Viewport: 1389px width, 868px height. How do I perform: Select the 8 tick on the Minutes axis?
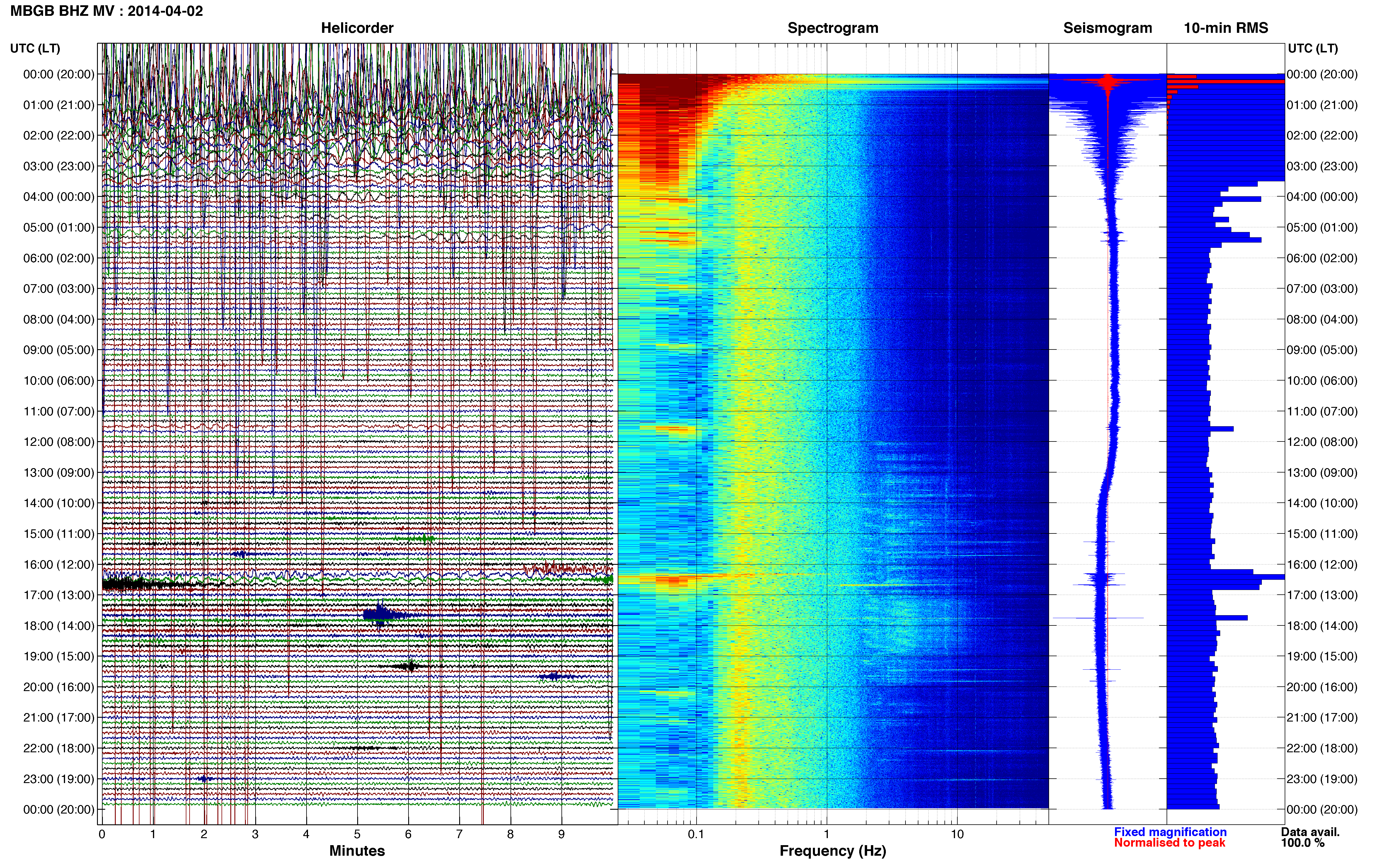(510, 834)
